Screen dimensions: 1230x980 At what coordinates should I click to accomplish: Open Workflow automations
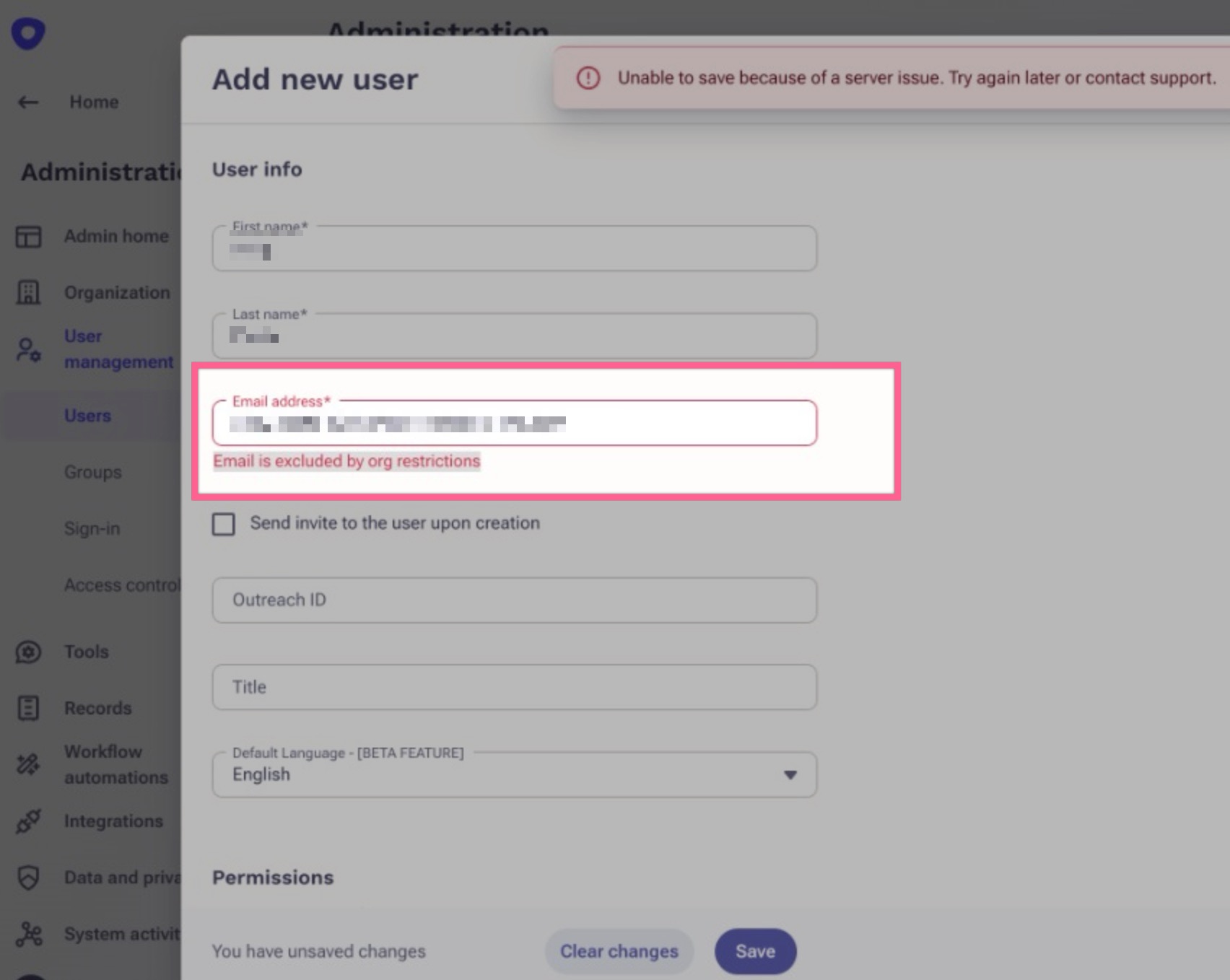coord(115,764)
